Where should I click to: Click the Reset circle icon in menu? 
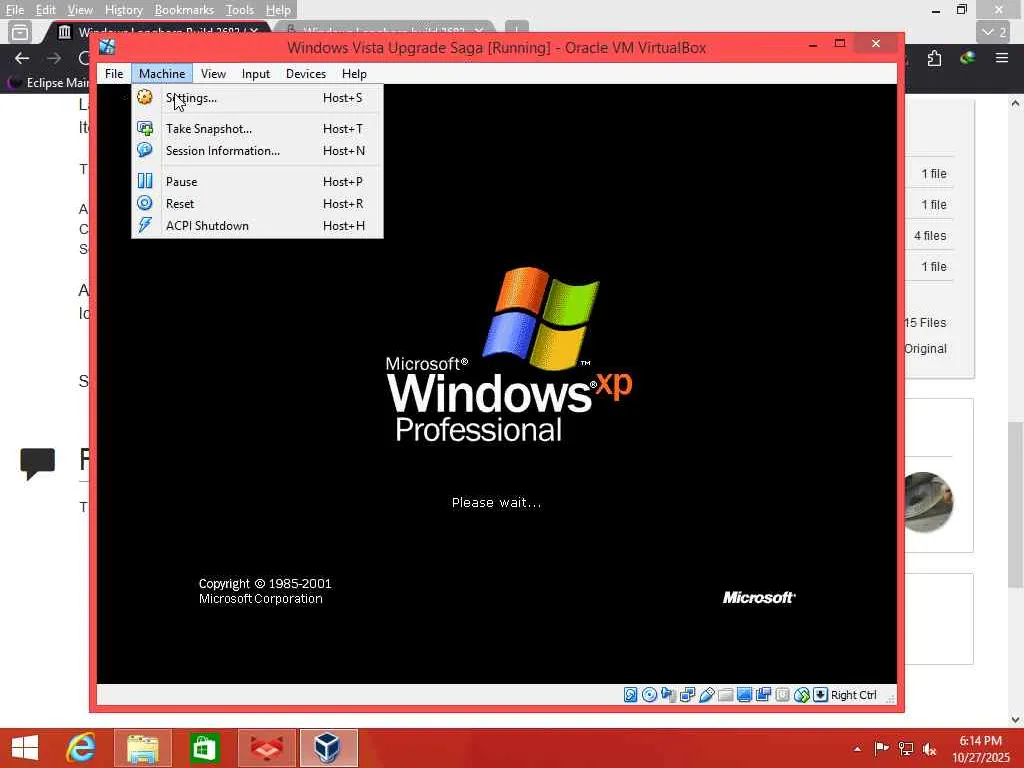pyautogui.click(x=145, y=203)
